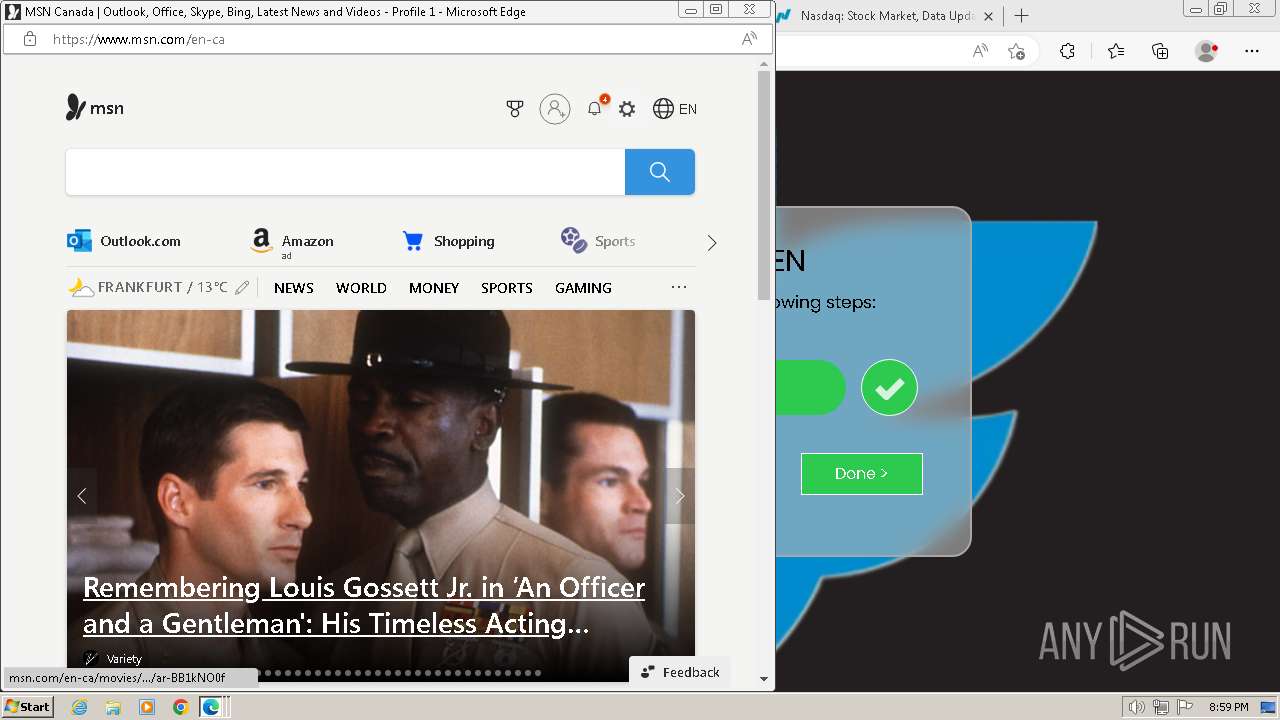View site information lock icon
Screen dimensions: 1280x720
coord(30,39)
